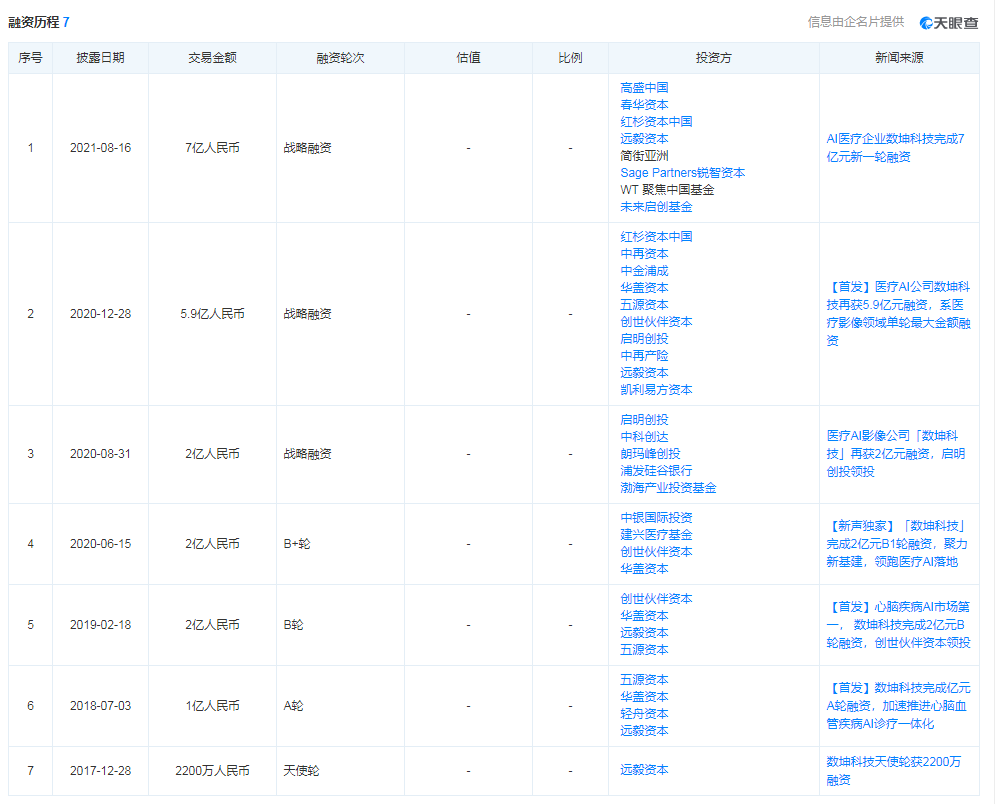This screenshot has width=995, height=804.
Task: Open news 数坤科技天使轮获2200万融资
Action: 893,770
